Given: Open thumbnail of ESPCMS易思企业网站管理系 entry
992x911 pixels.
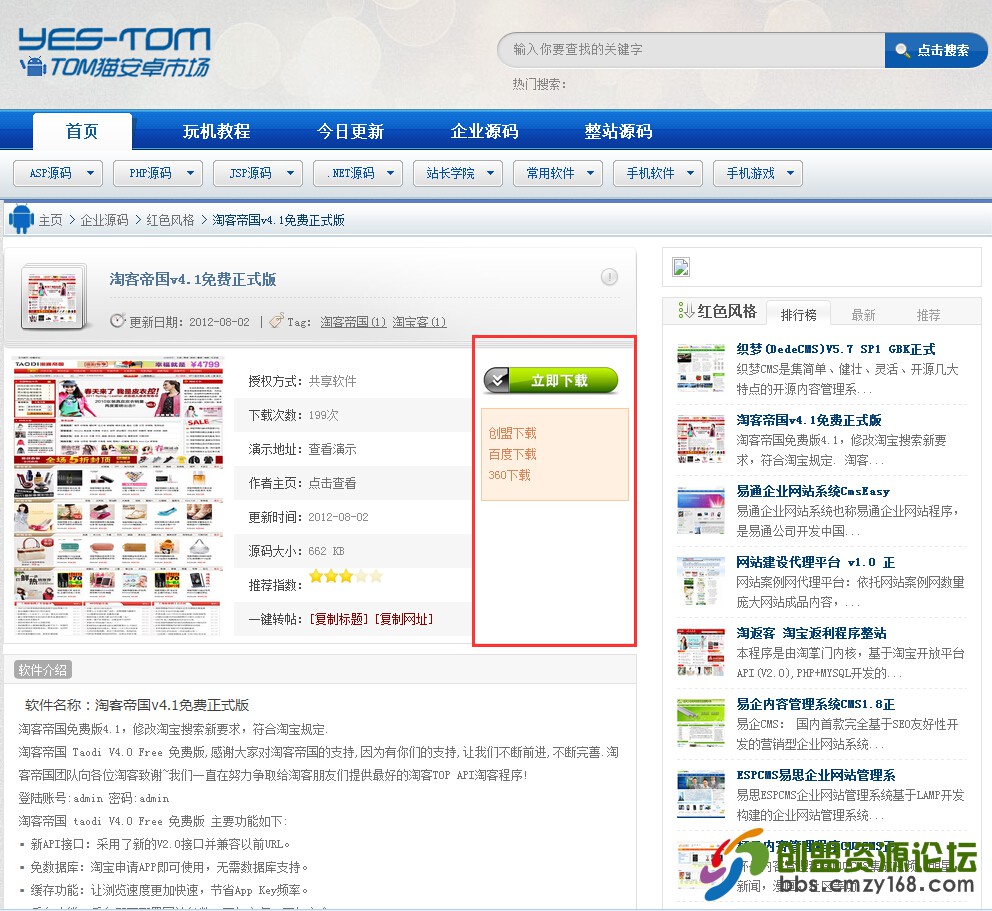Looking at the screenshot, I should pos(701,794).
